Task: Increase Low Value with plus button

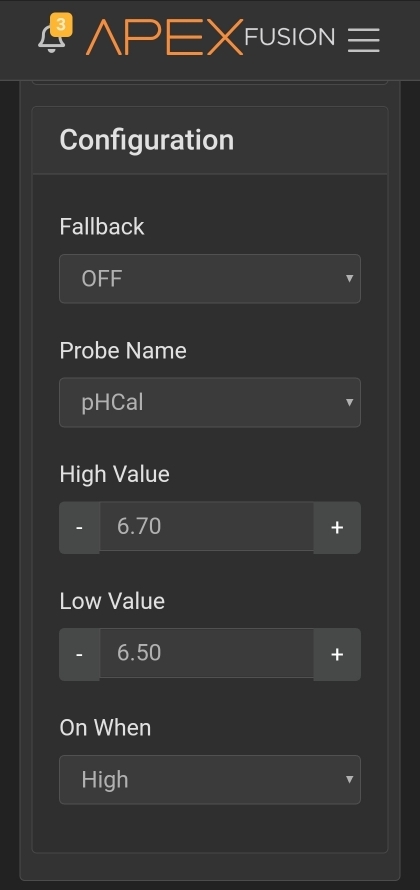Action: [337, 654]
